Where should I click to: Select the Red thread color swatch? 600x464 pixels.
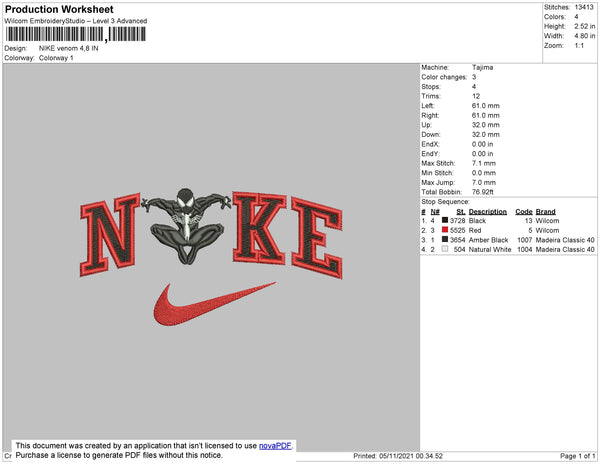[x=445, y=230]
